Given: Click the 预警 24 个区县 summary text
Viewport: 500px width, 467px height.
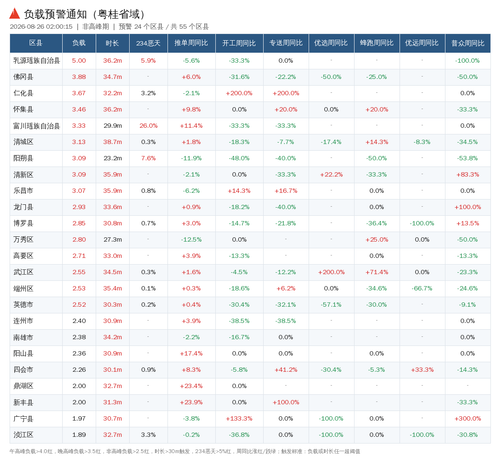Looking at the screenshot, I should tap(141, 27).
